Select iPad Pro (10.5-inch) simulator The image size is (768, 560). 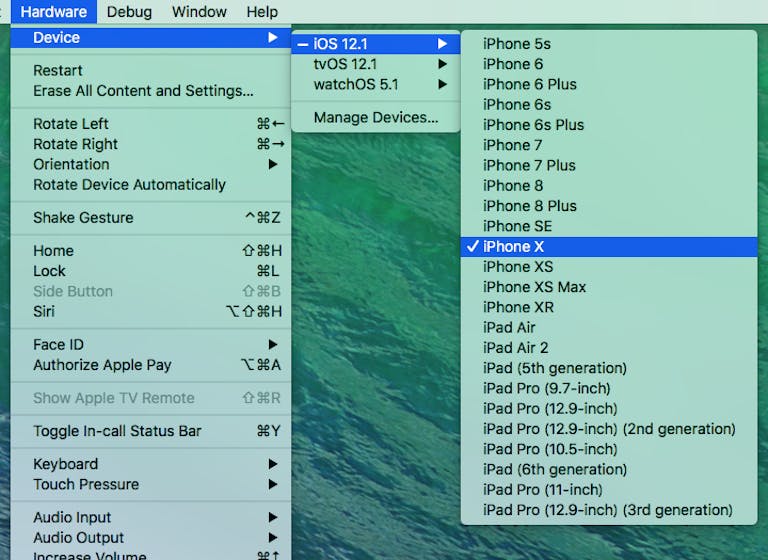(609, 450)
